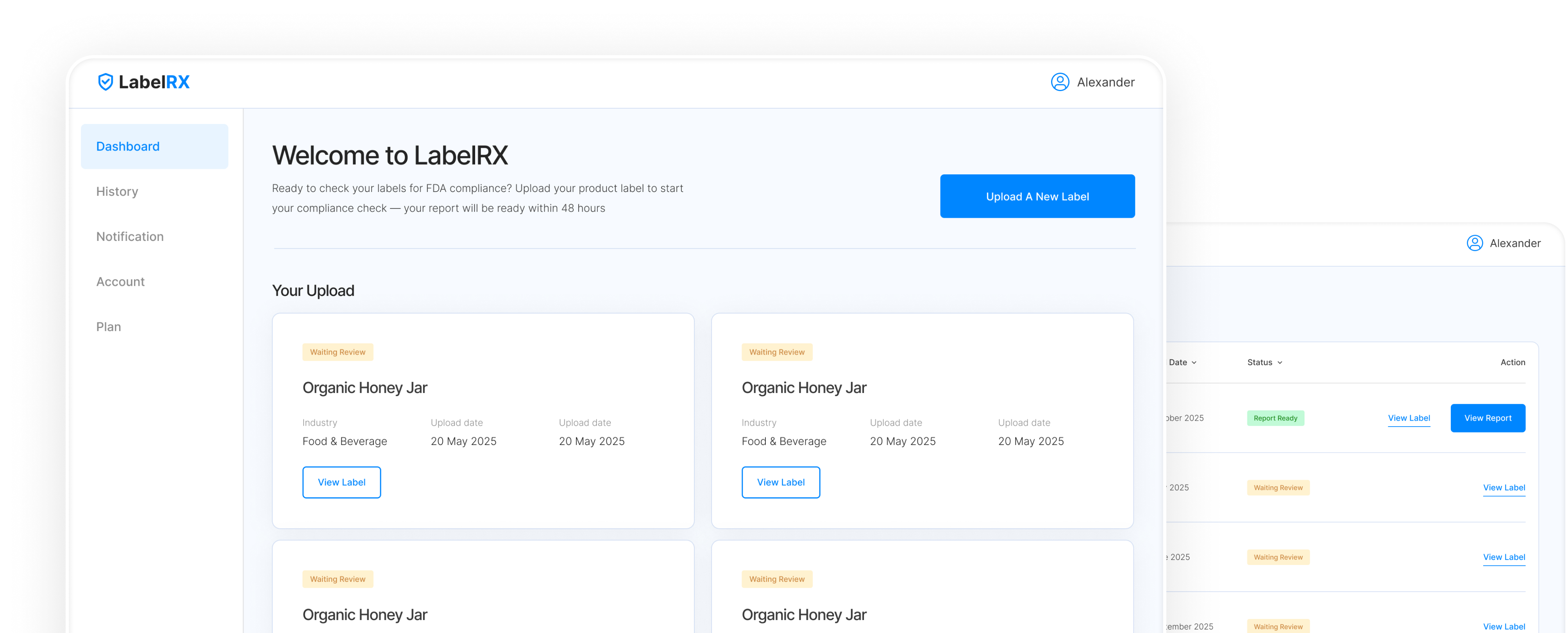Click Waiting Review badge on top-right card
The width and height of the screenshot is (1568, 633).
coord(777,352)
